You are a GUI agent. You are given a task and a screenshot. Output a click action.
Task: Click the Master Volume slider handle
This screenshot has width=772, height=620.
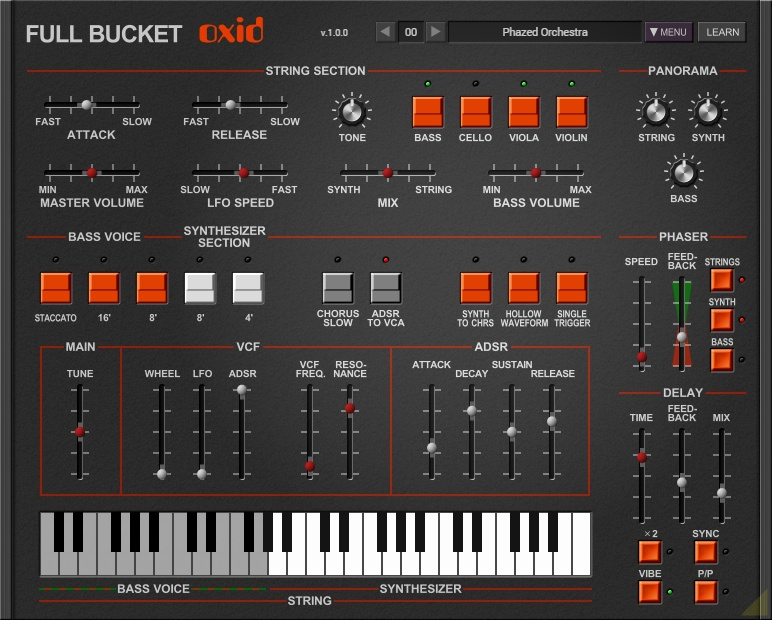pyautogui.click(x=91, y=173)
